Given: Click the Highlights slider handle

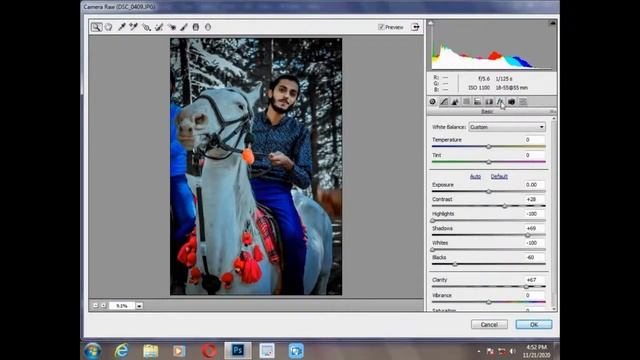Looking at the screenshot, I should (x=433, y=221).
